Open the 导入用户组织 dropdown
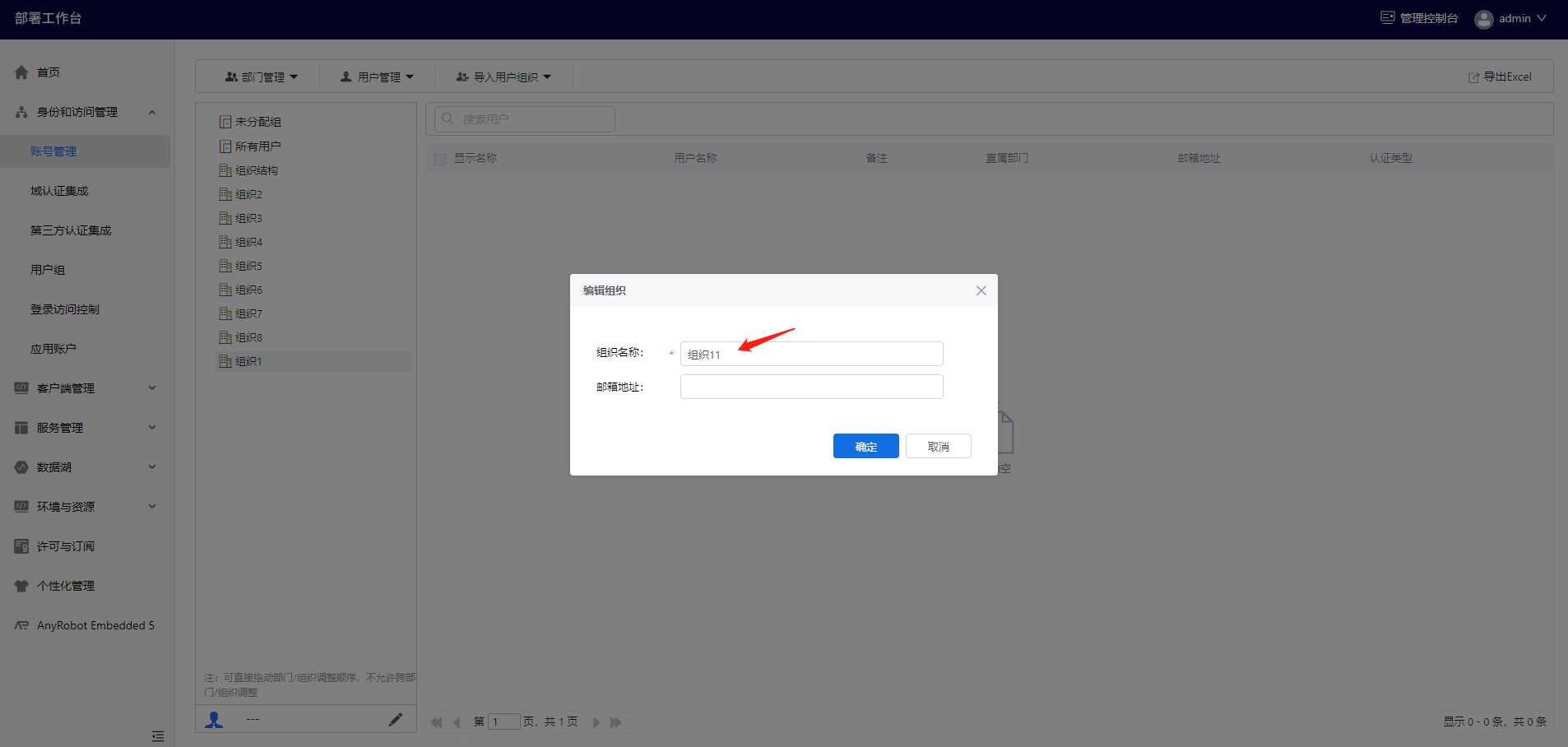This screenshot has width=1568, height=747. [x=503, y=77]
